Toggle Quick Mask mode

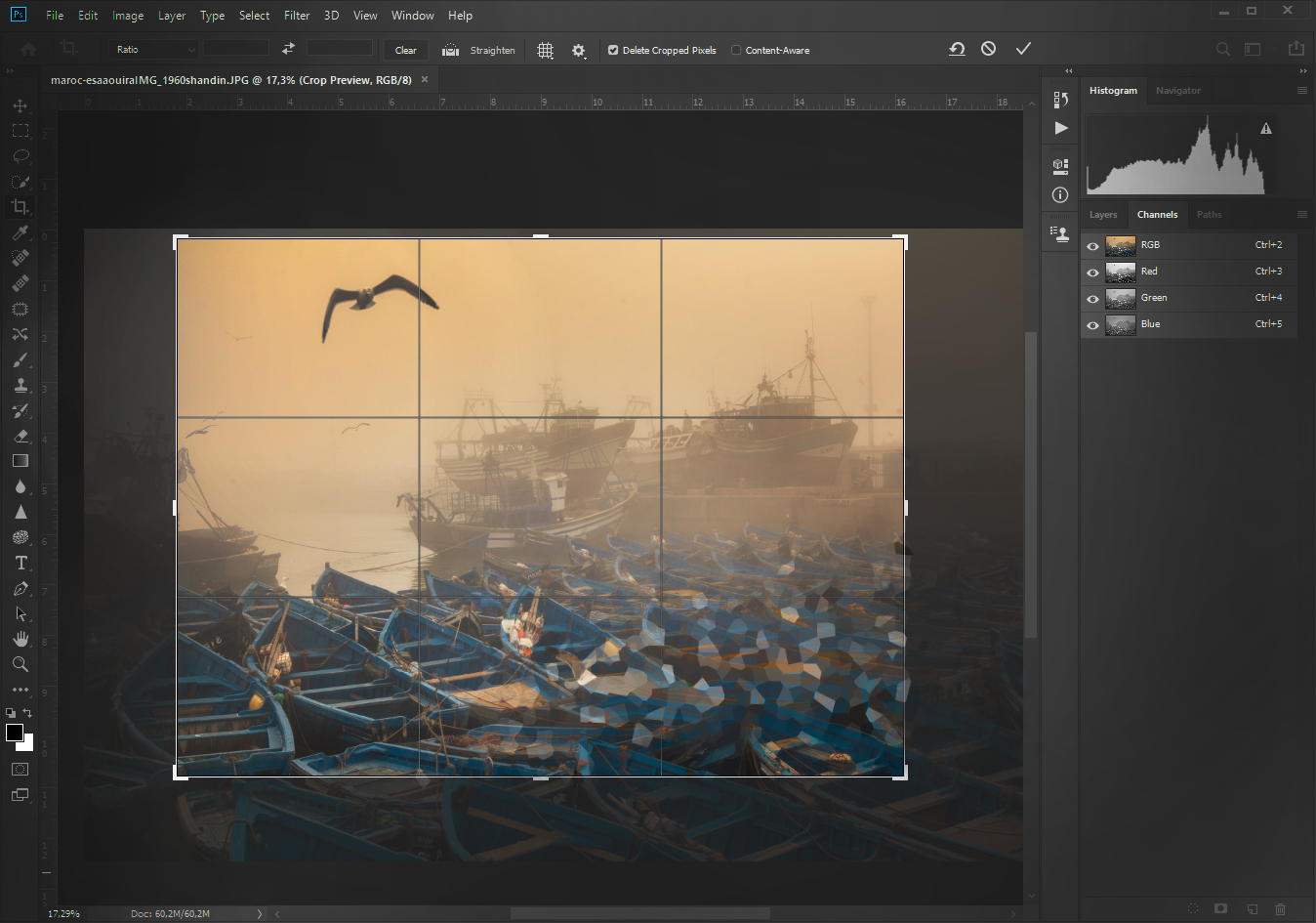(x=21, y=770)
